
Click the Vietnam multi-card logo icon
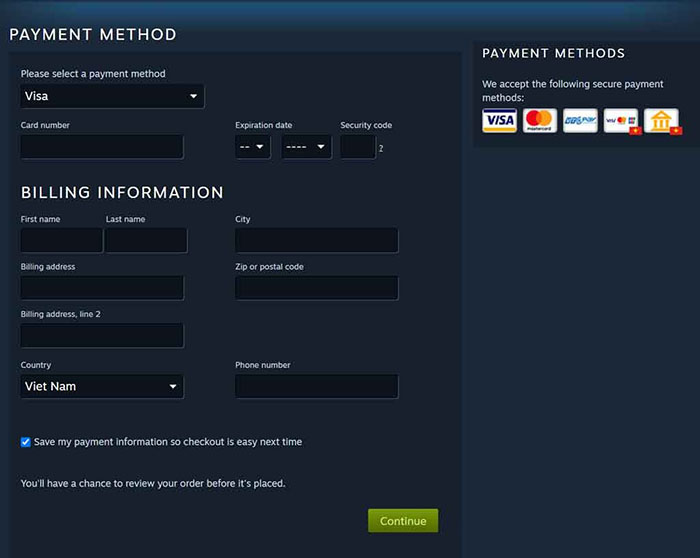(621, 121)
